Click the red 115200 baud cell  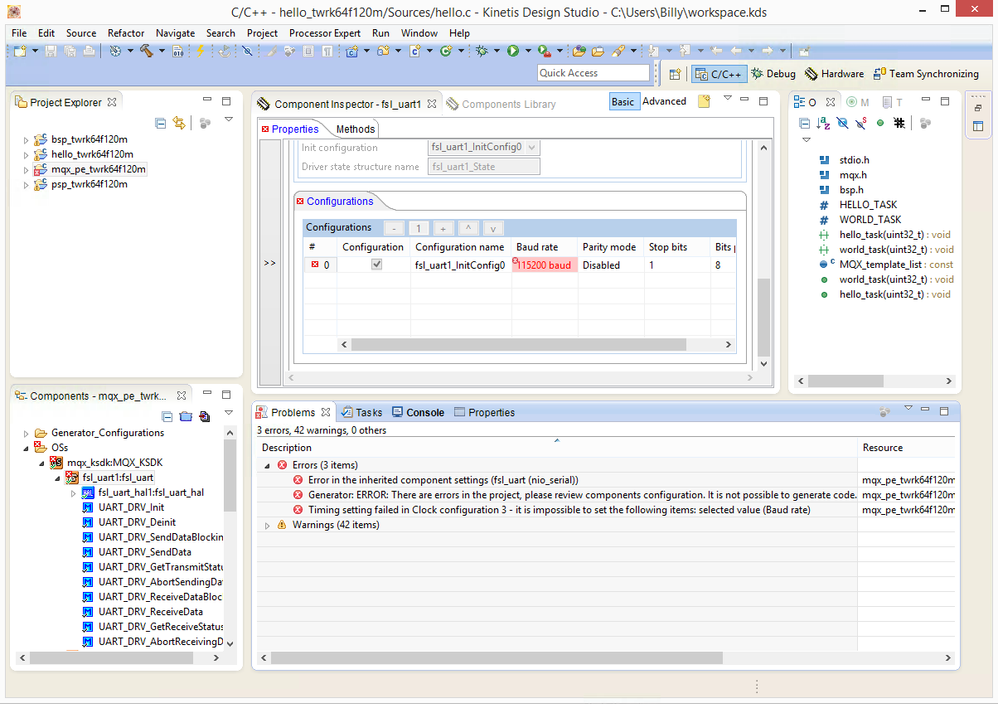544,265
